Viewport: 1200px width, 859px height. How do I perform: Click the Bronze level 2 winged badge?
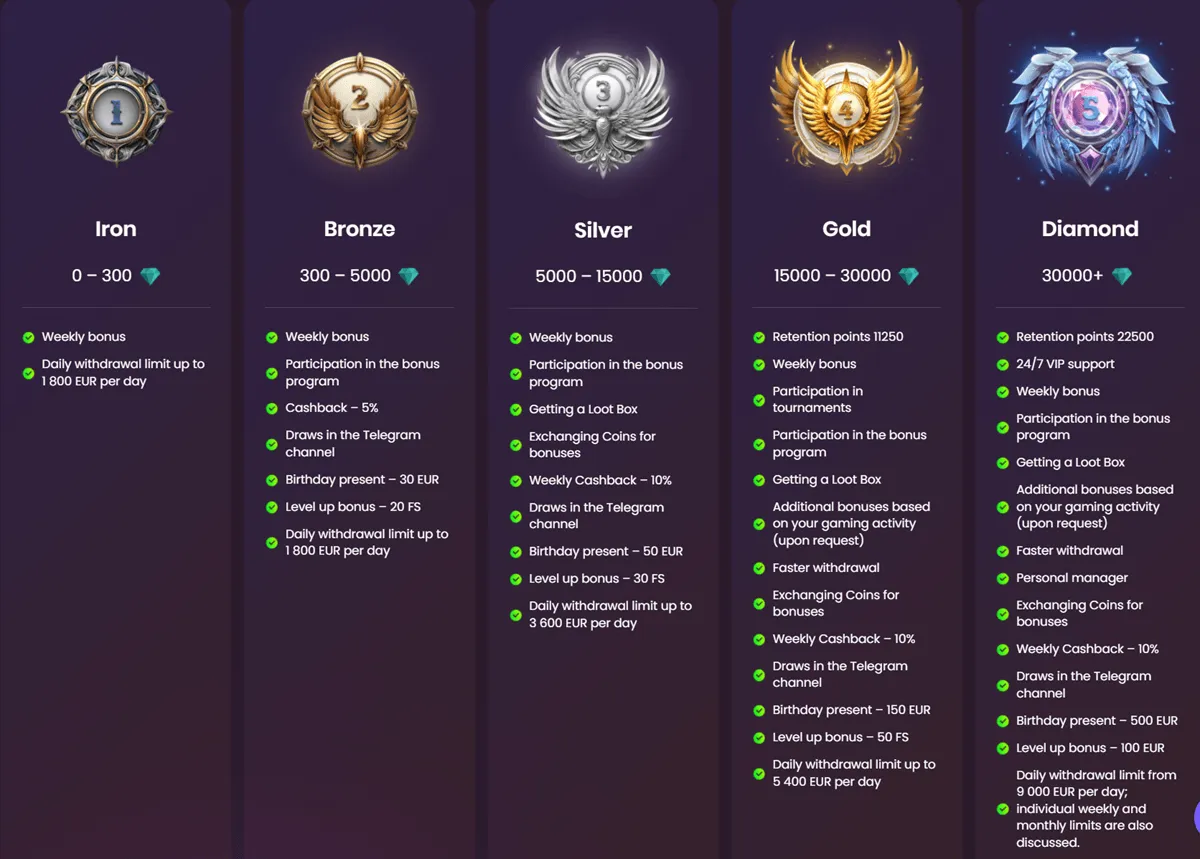pos(359,111)
